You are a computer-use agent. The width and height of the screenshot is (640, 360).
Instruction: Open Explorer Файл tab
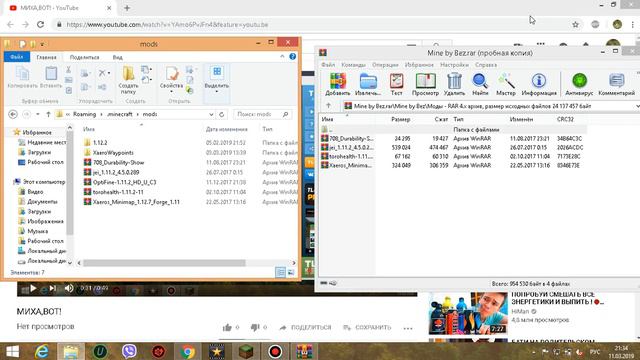17,57
